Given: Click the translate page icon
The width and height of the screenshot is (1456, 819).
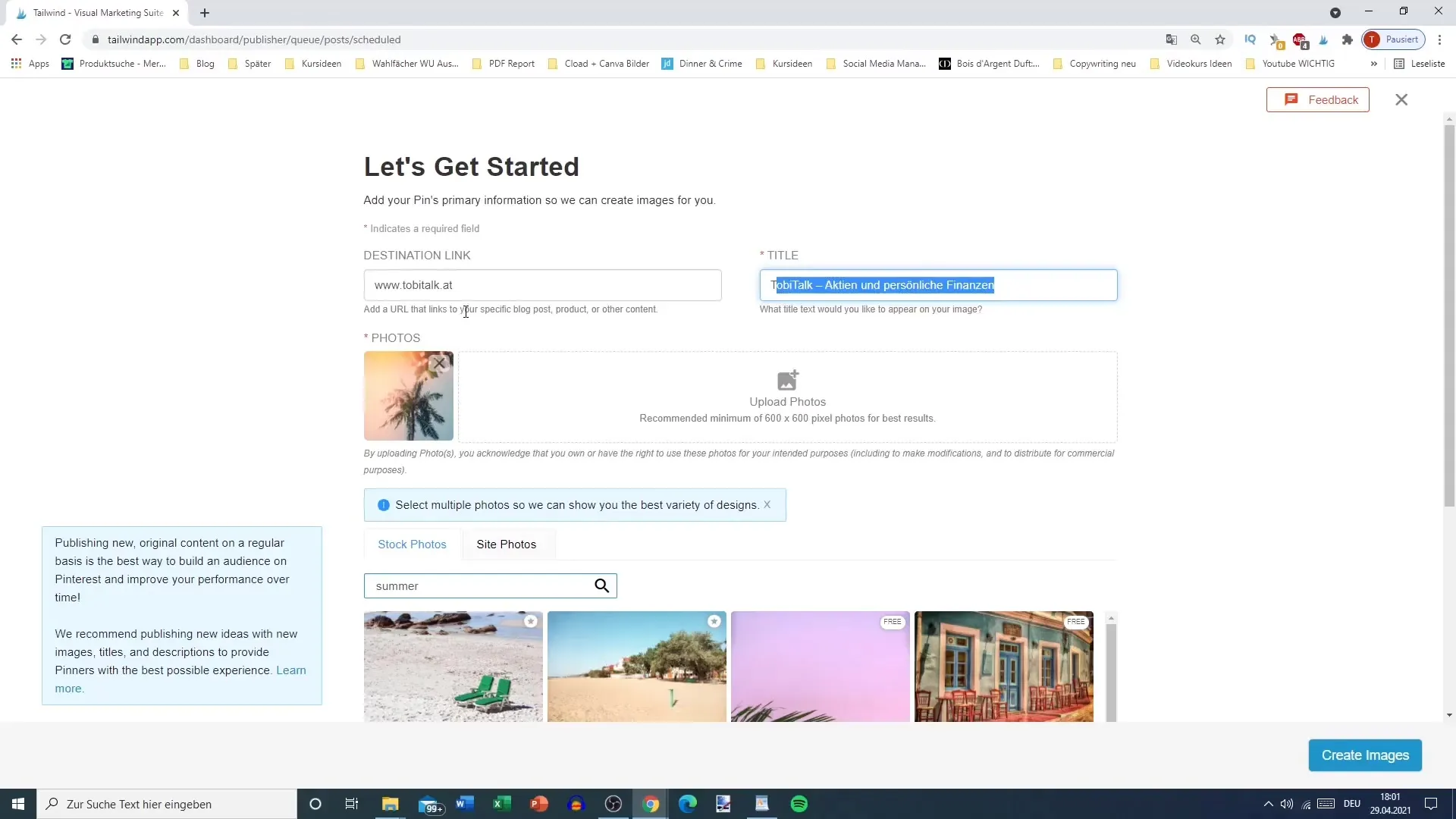Looking at the screenshot, I should click(1172, 39).
